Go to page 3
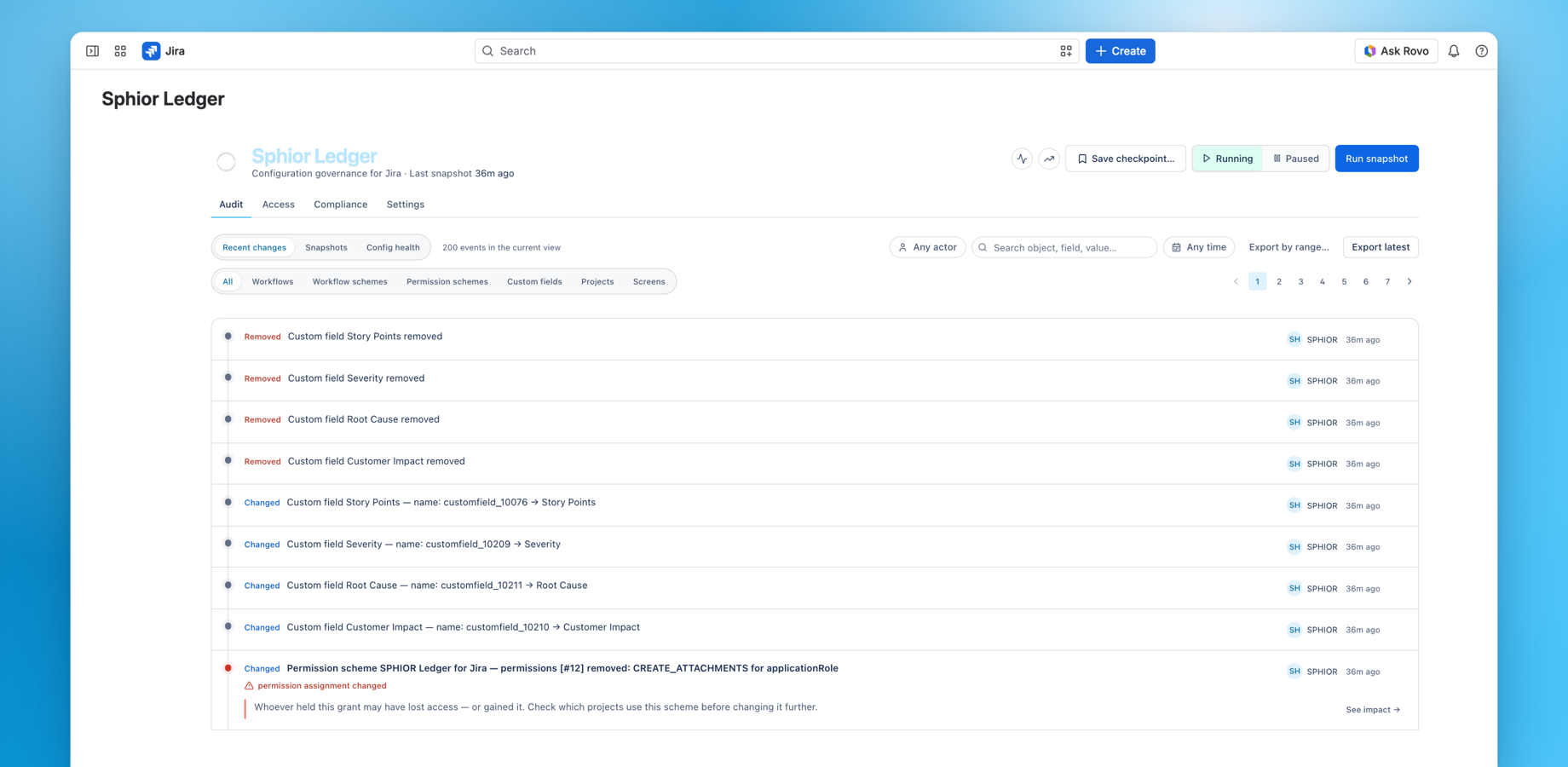This screenshot has height=767, width=1568. (x=1300, y=281)
